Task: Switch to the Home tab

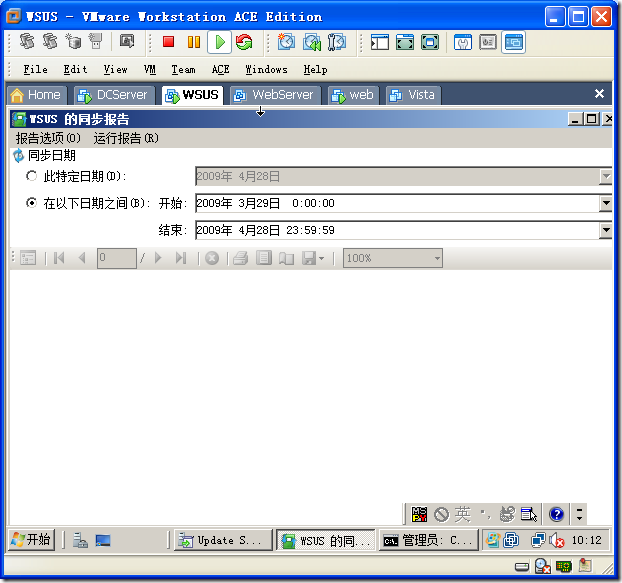Action: pos(36,95)
